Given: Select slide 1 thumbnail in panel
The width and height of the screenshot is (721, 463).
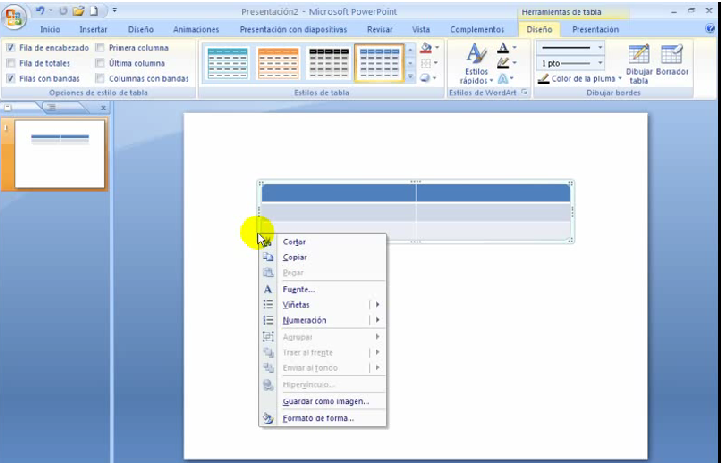Looking at the screenshot, I should coord(60,153).
